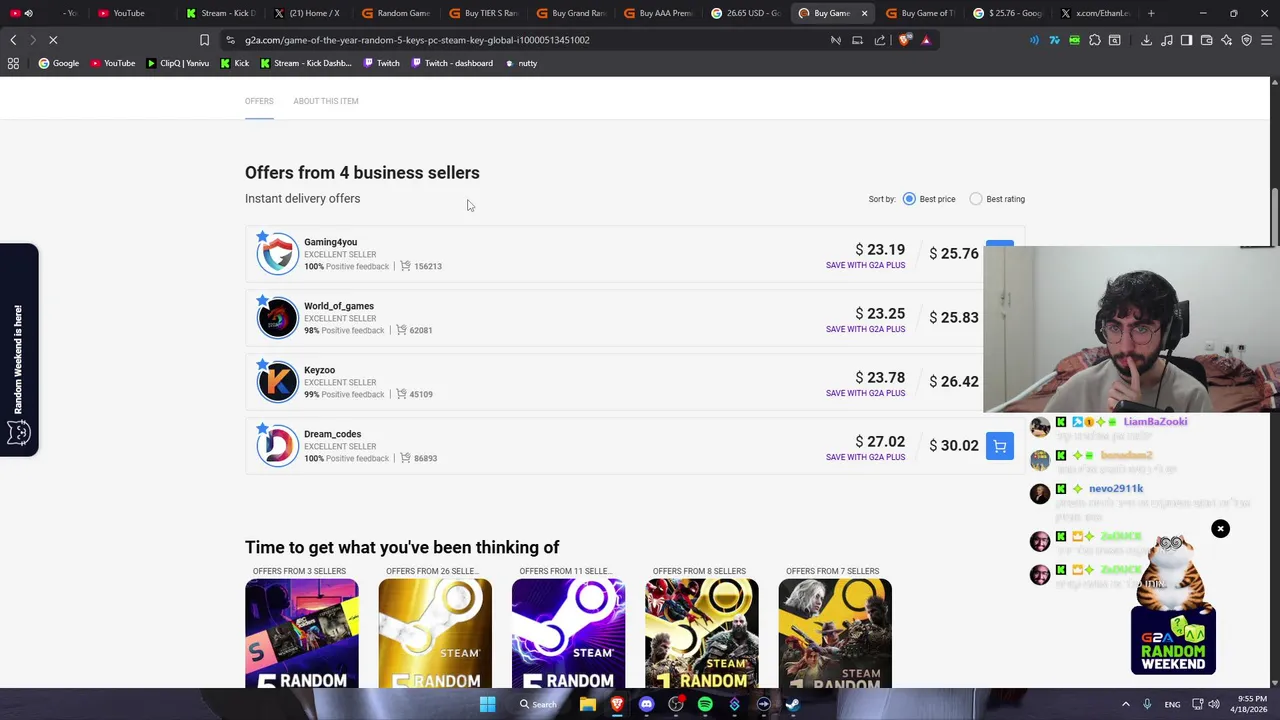
Task: Open the Brave Rewards triangle icon
Action: point(926,40)
